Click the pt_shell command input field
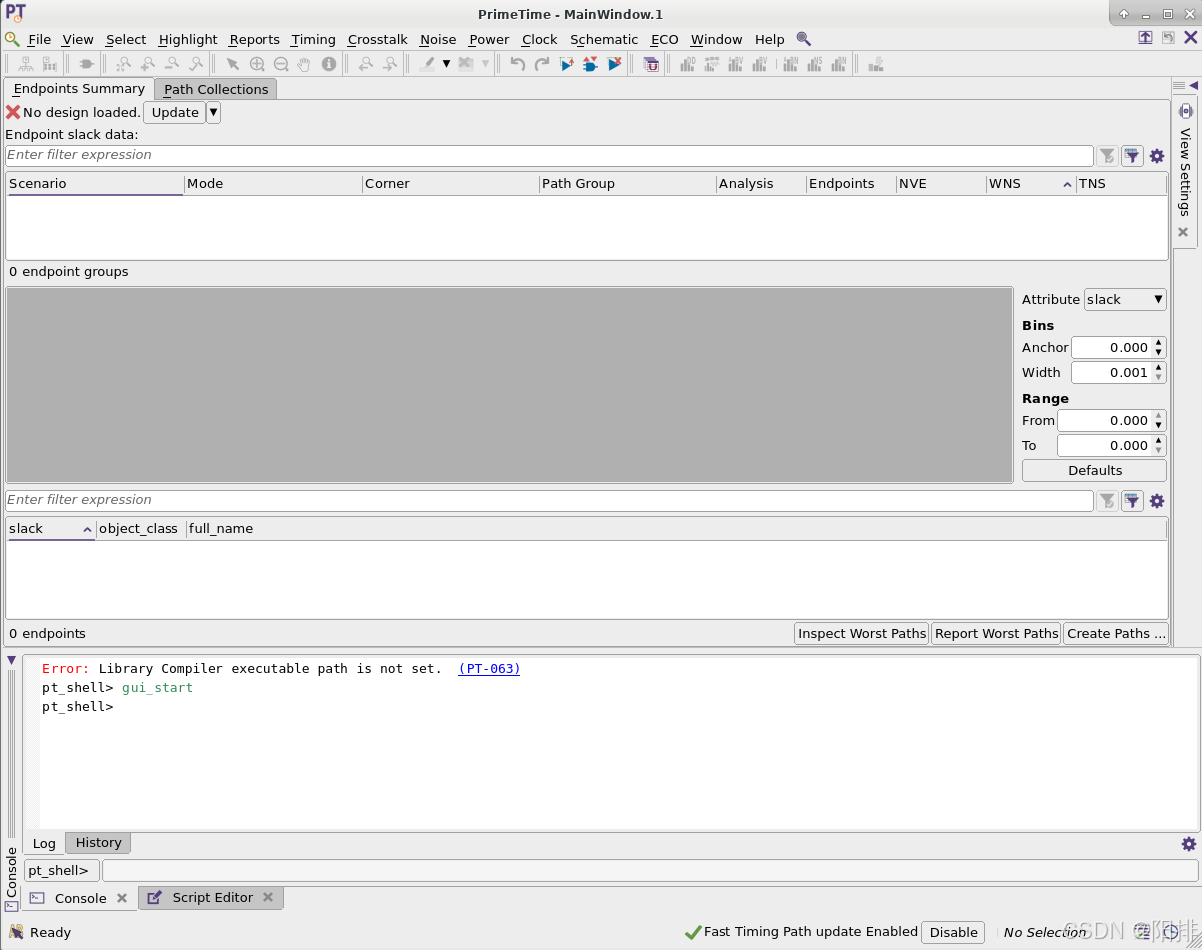This screenshot has width=1202, height=950. click(x=650, y=871)
